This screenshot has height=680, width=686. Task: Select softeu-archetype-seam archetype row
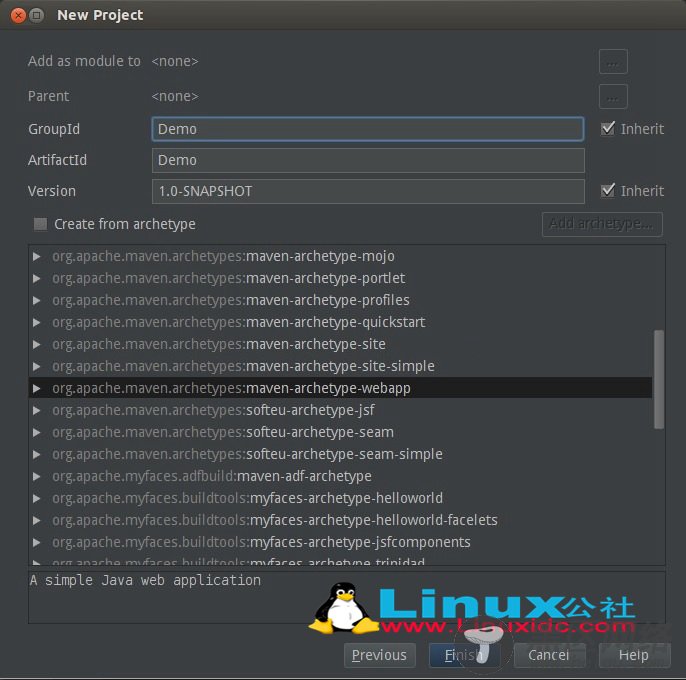[341, 432]
